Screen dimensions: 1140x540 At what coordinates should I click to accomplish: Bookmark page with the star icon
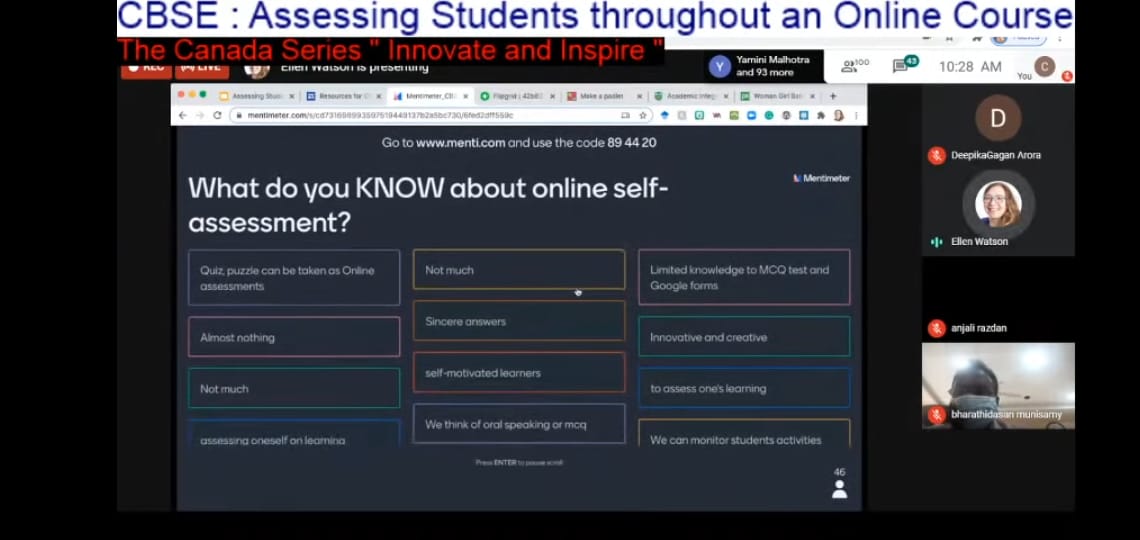click(642, 115)
